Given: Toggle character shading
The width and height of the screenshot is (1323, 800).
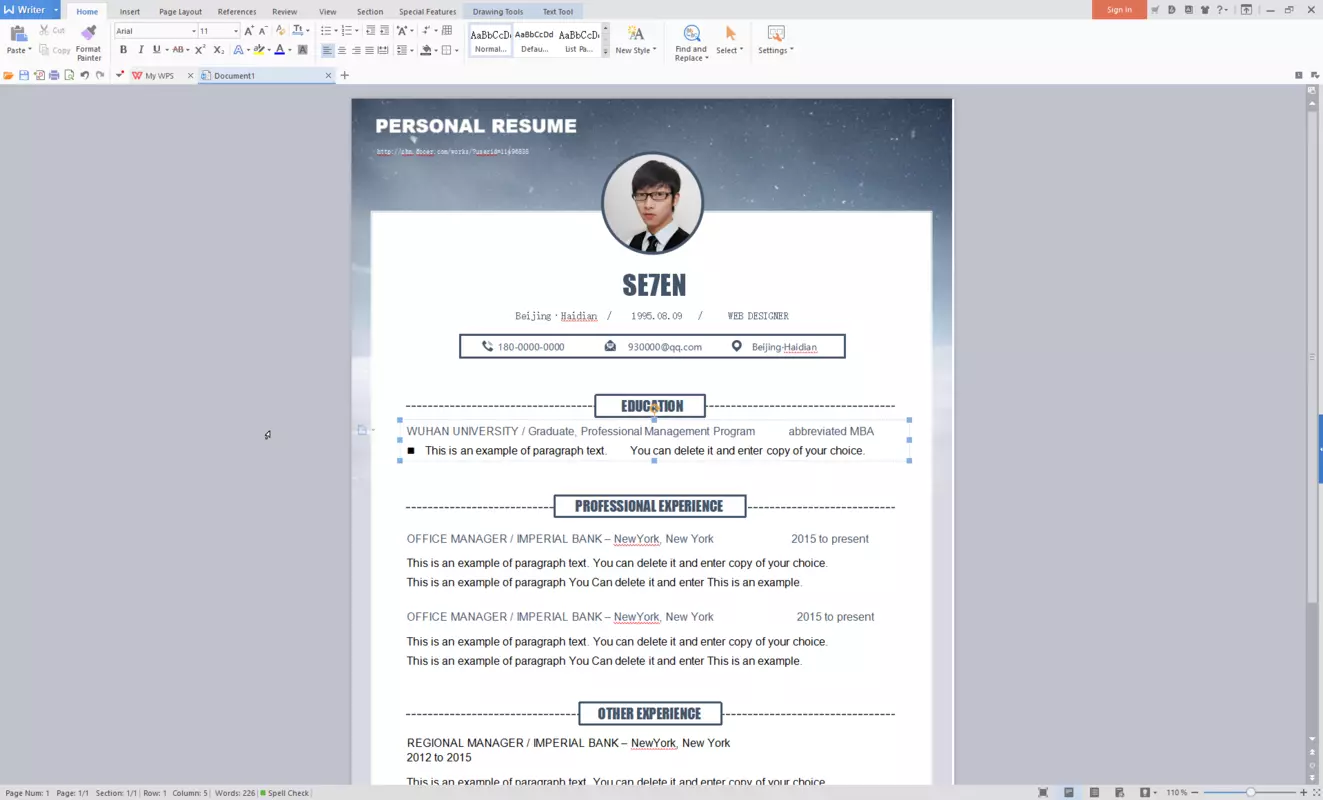Looking at the screenshot, I should 303,50.
